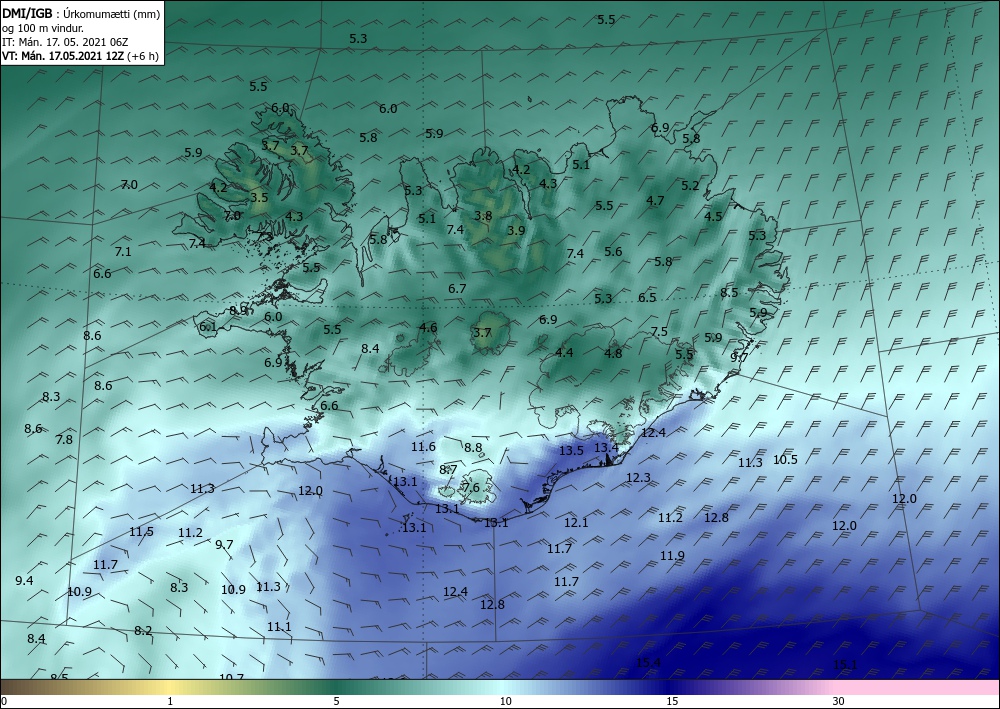1000x709 pixels.
Task: Click the '30' tick on the color scale
Action: 838,702
